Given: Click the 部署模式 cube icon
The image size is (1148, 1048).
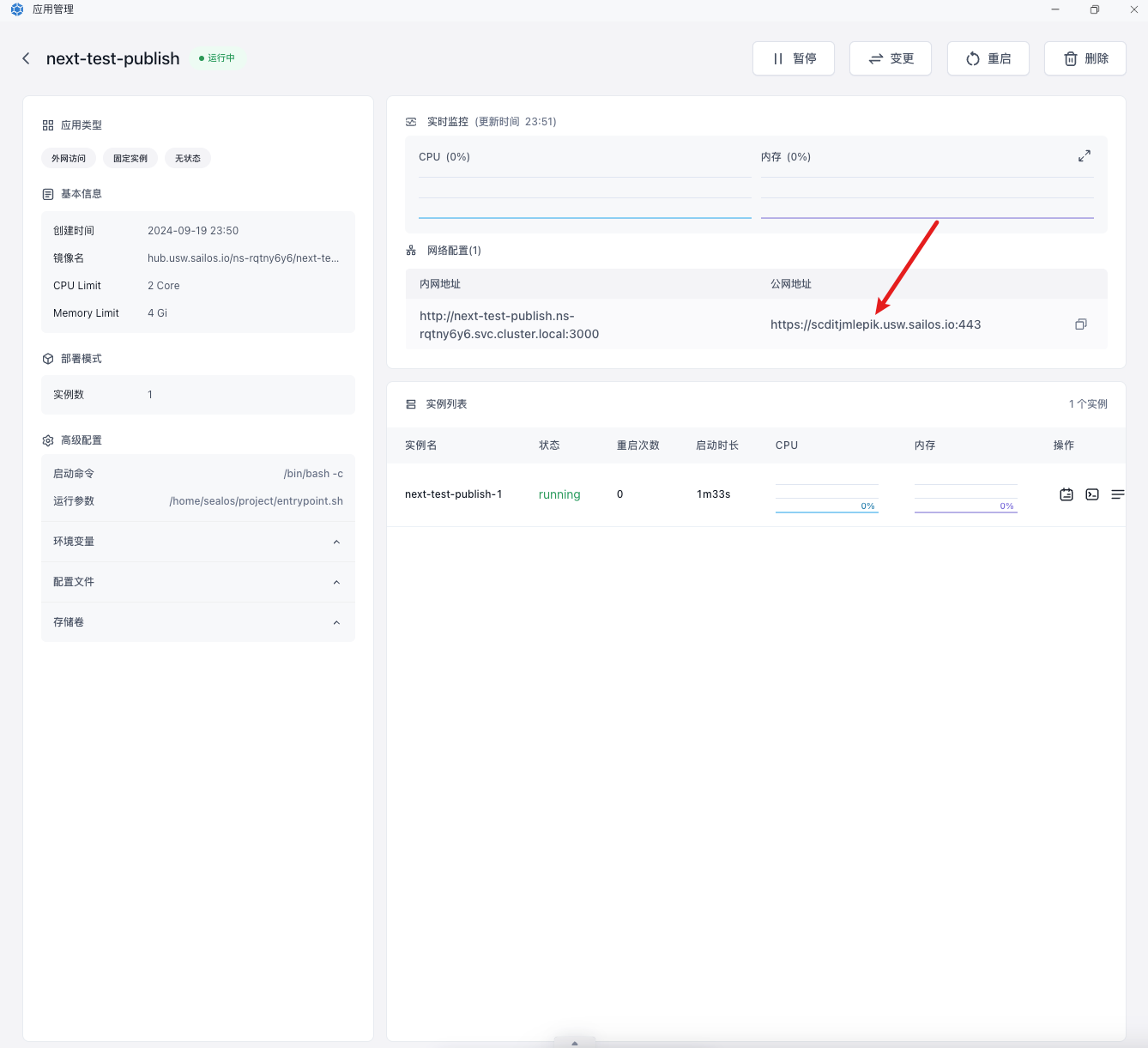Looking at the screenshot, I should pyautogui.click(x=48, y=359).
